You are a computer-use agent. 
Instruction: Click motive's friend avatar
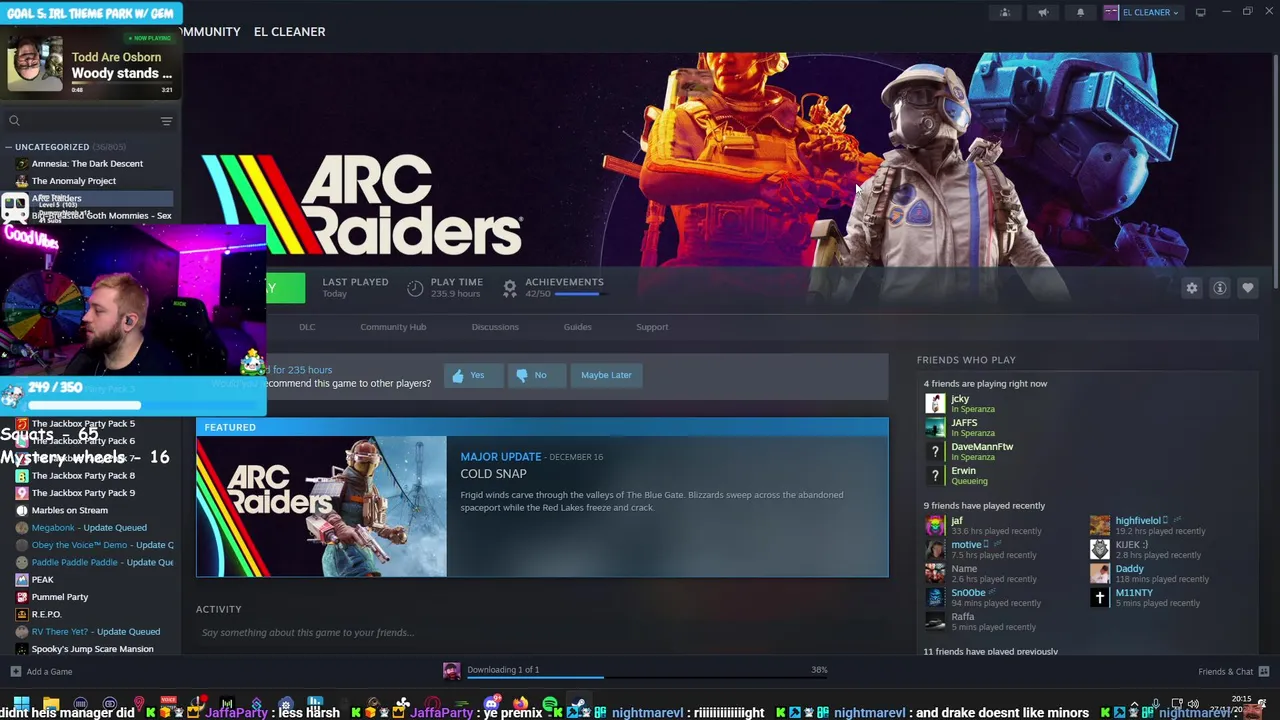click(935, 549)
